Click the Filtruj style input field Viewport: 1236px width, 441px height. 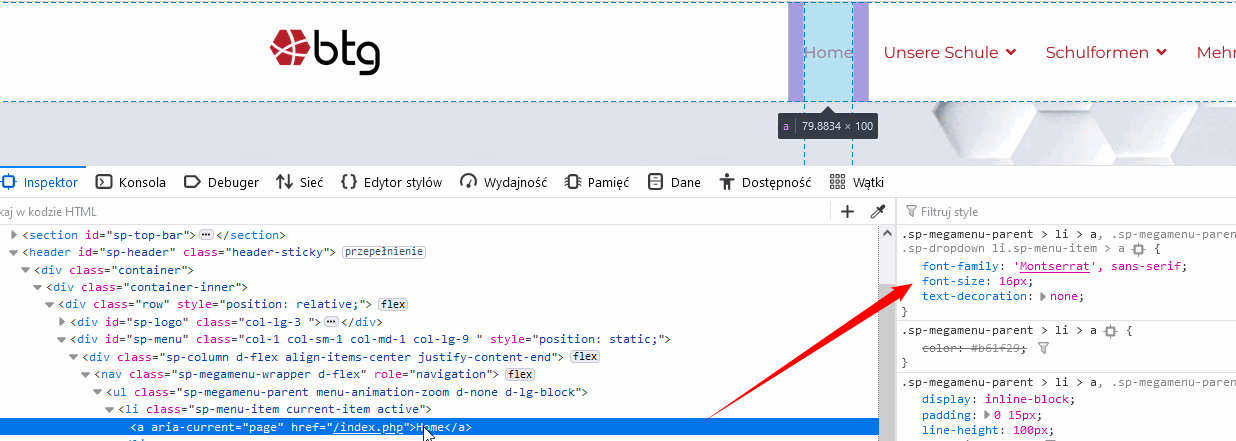(1070, 212)
